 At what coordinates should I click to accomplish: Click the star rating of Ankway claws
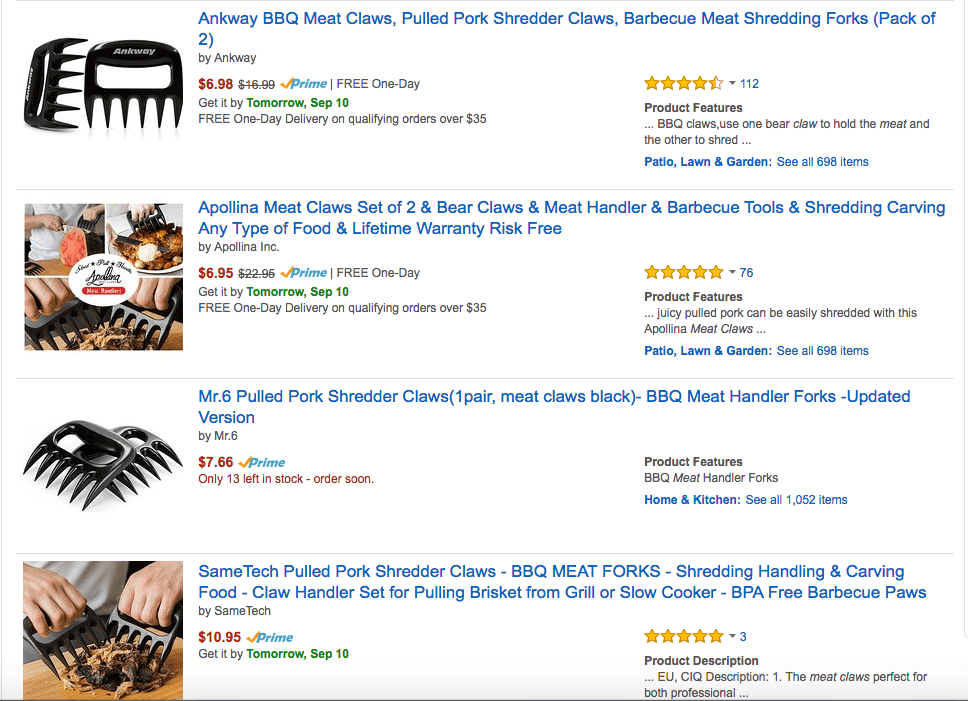click(x=683, y=83)
